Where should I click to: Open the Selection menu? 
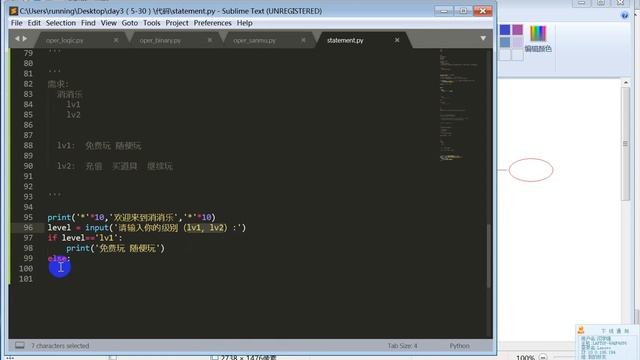pos(61,23)
